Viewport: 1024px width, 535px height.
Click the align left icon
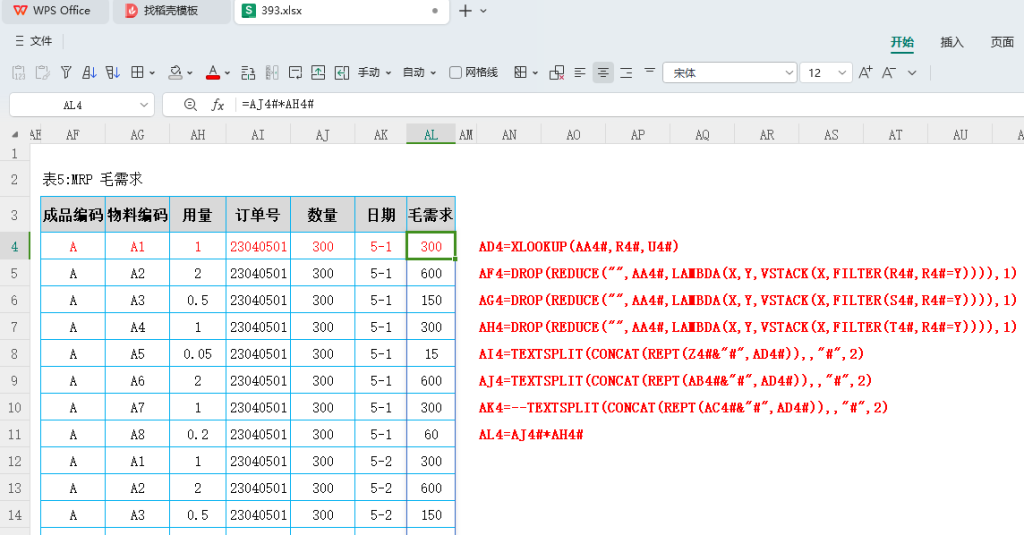tap(580, 73)
